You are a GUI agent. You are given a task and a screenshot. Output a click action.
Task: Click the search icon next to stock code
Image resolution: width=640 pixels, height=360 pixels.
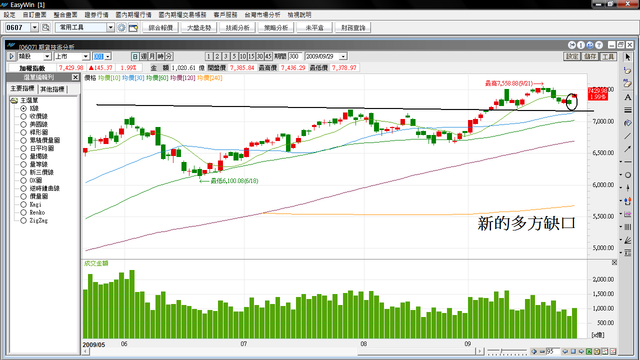[46, 27]
